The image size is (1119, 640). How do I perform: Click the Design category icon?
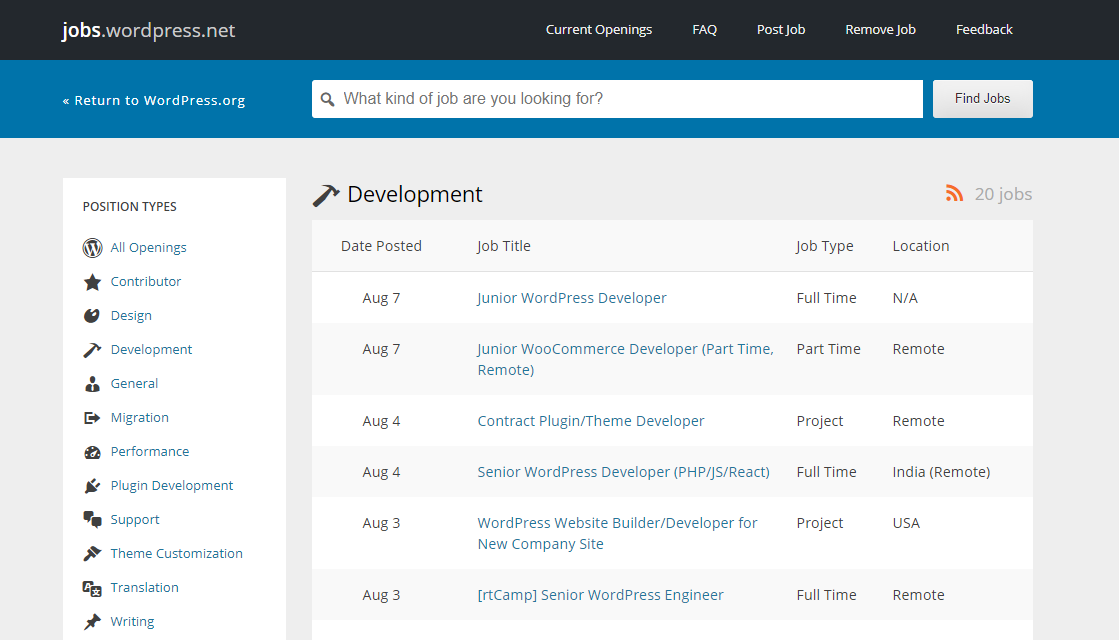pyautogui.click(x=92, y=315)
